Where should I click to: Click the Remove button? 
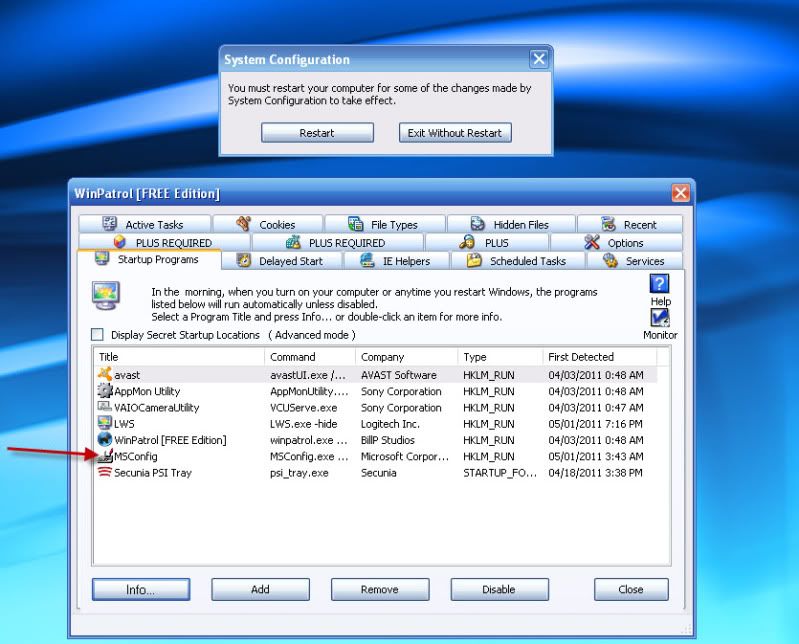(x=380, y=589)
